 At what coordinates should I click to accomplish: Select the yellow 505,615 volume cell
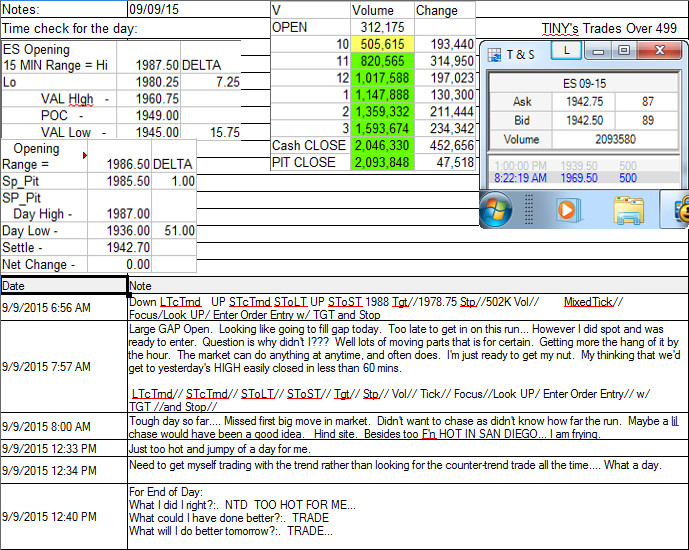pos(382,44)
